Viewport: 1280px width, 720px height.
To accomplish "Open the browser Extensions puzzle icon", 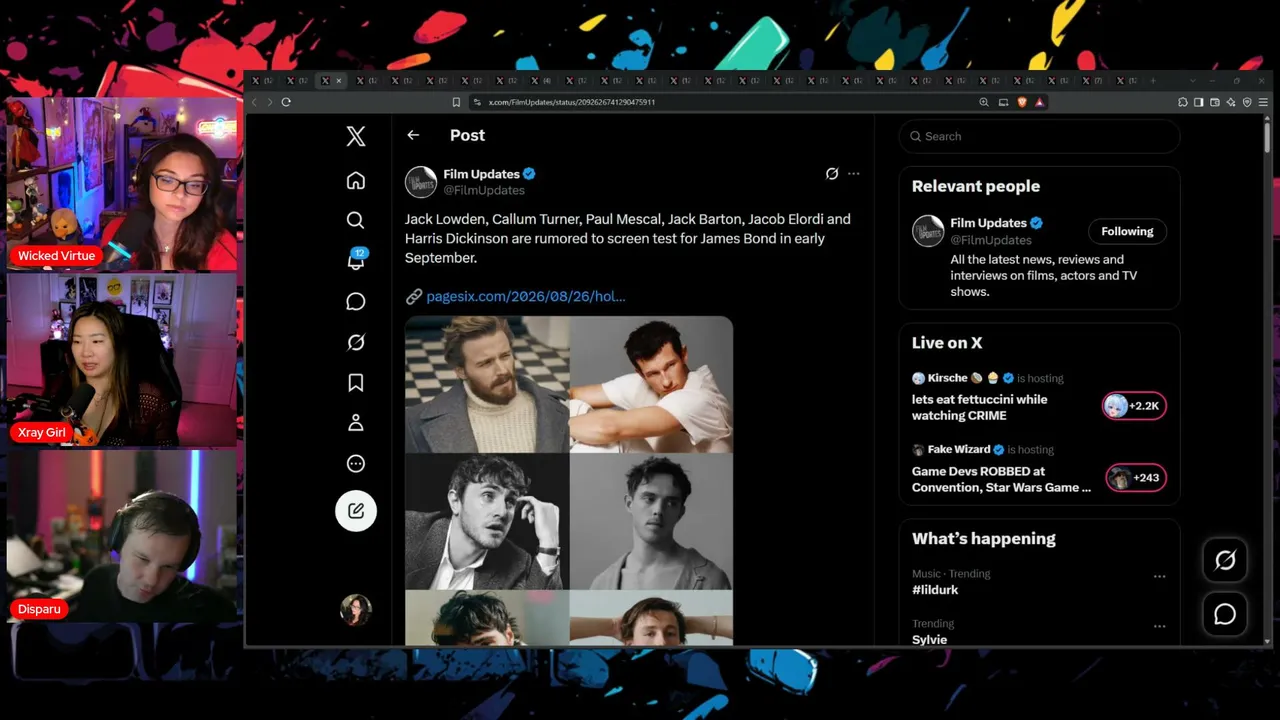I will point(1183,102).
